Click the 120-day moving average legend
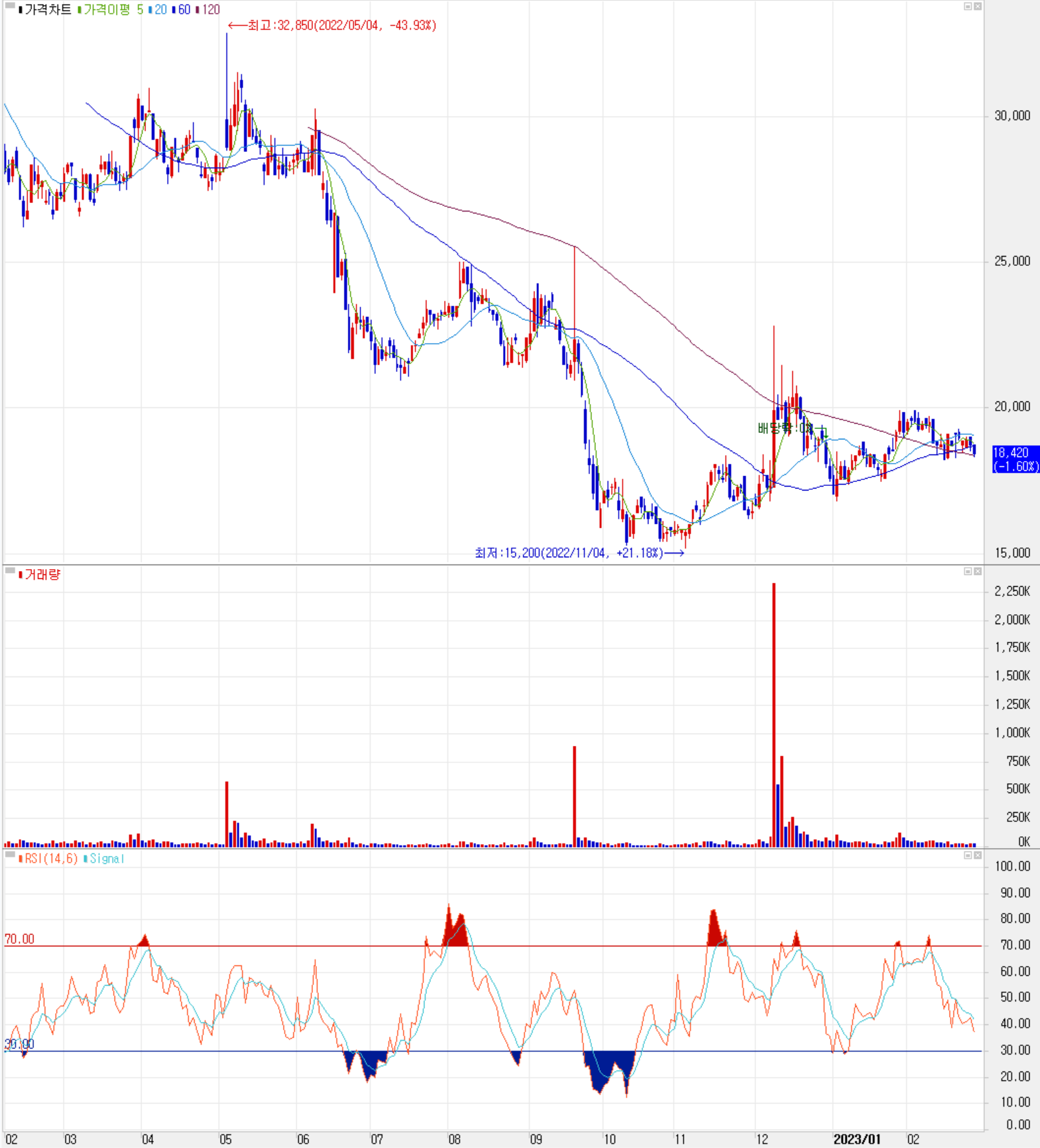 (x=208, y=10)
